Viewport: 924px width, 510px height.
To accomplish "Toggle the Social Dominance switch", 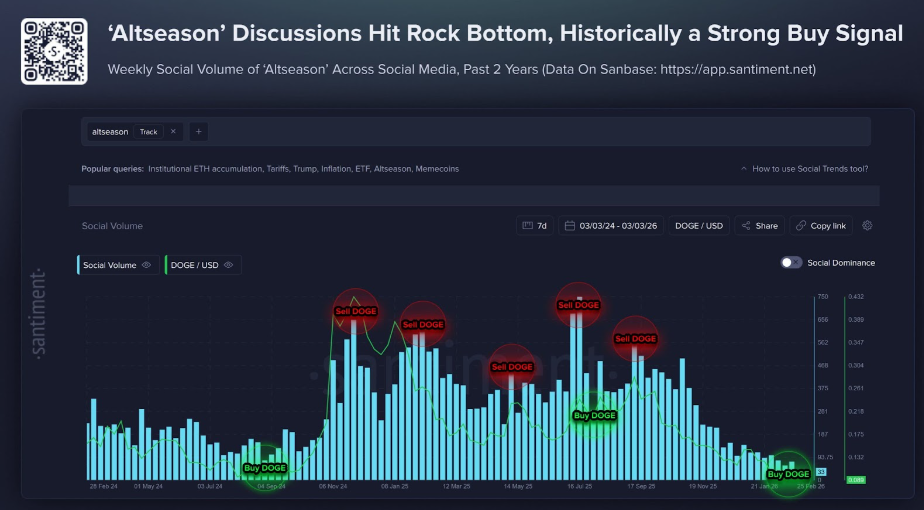I will pos(791,263).
